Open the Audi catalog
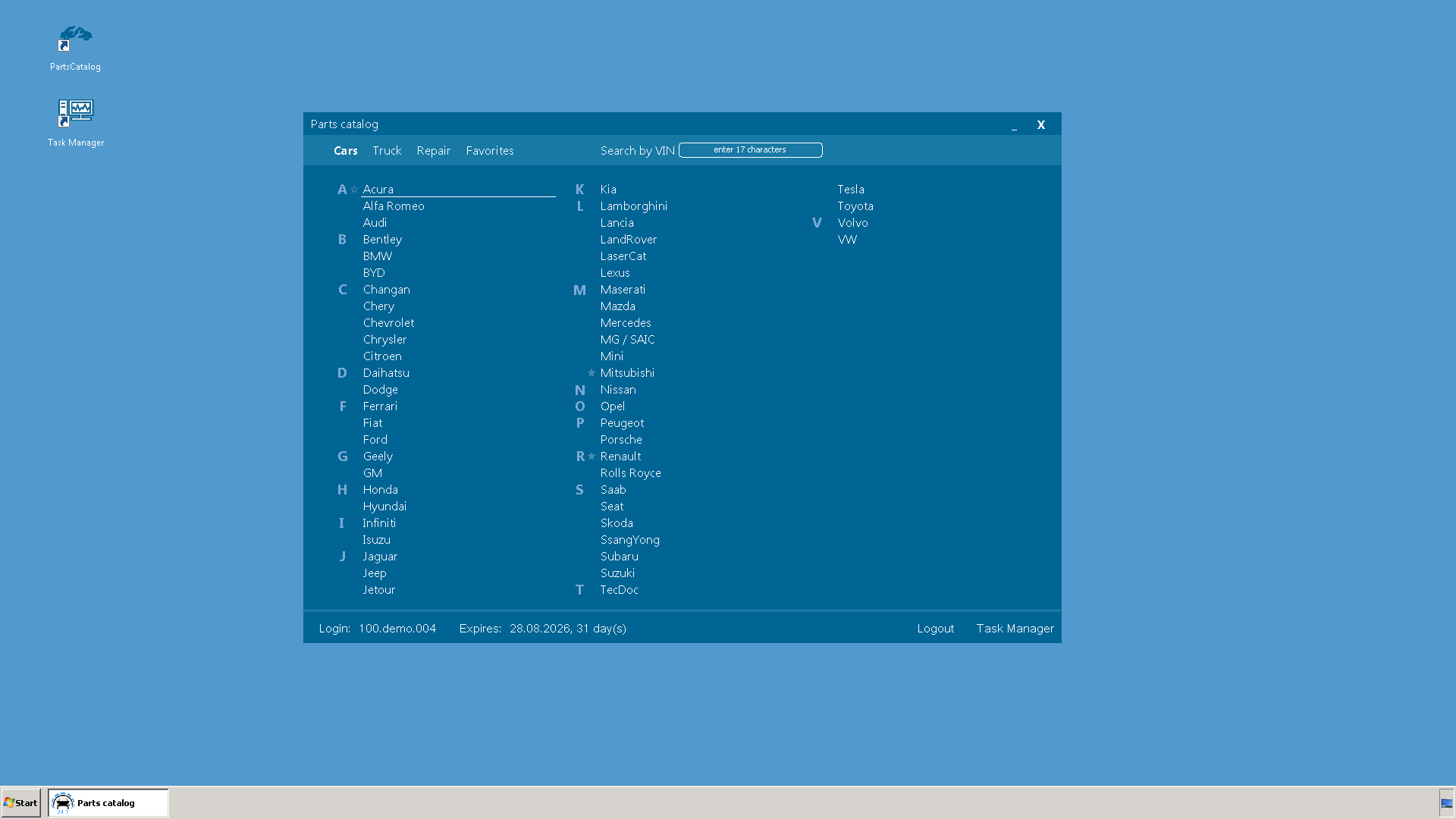Image resolution: width=1456 pixels, height=819 pixels. pyautogui.click(x=375, y=223)
